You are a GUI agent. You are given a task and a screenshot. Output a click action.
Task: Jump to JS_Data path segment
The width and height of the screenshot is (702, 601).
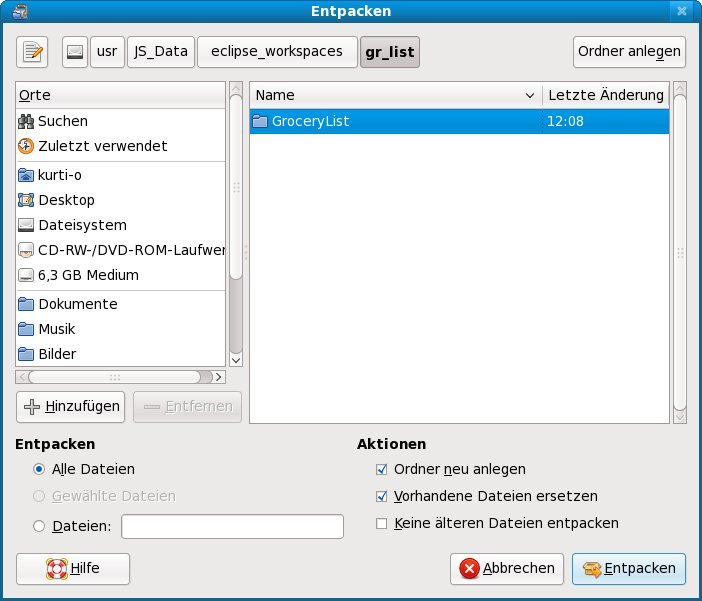click(x=160, y=51)
